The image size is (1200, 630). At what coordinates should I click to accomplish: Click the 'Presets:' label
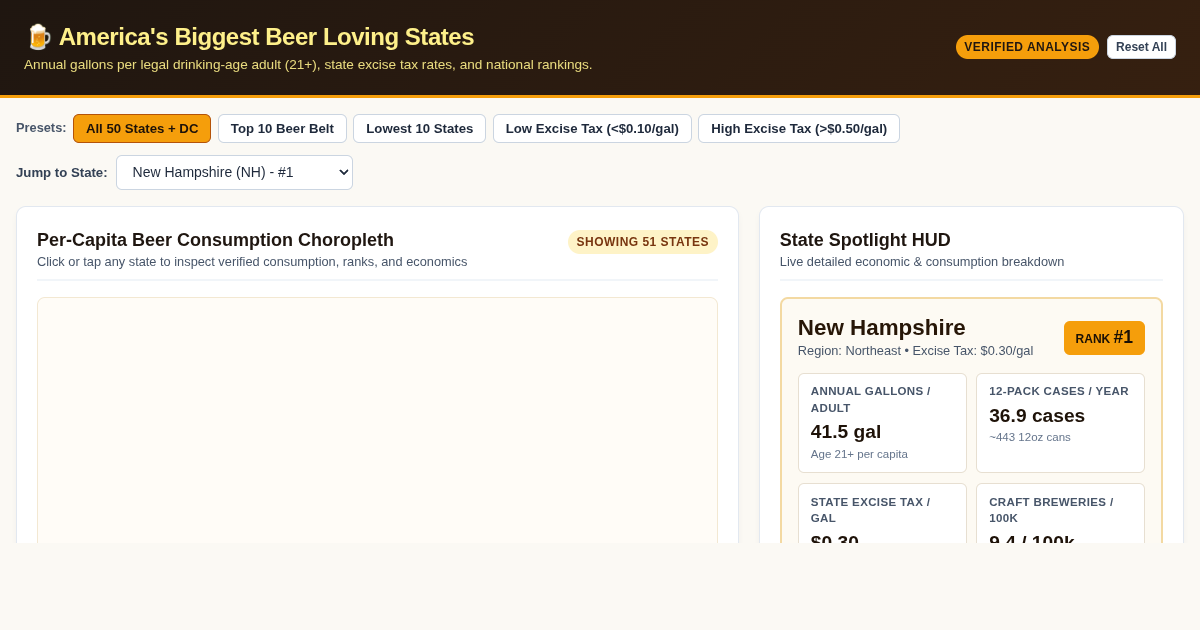coord(41,128)
